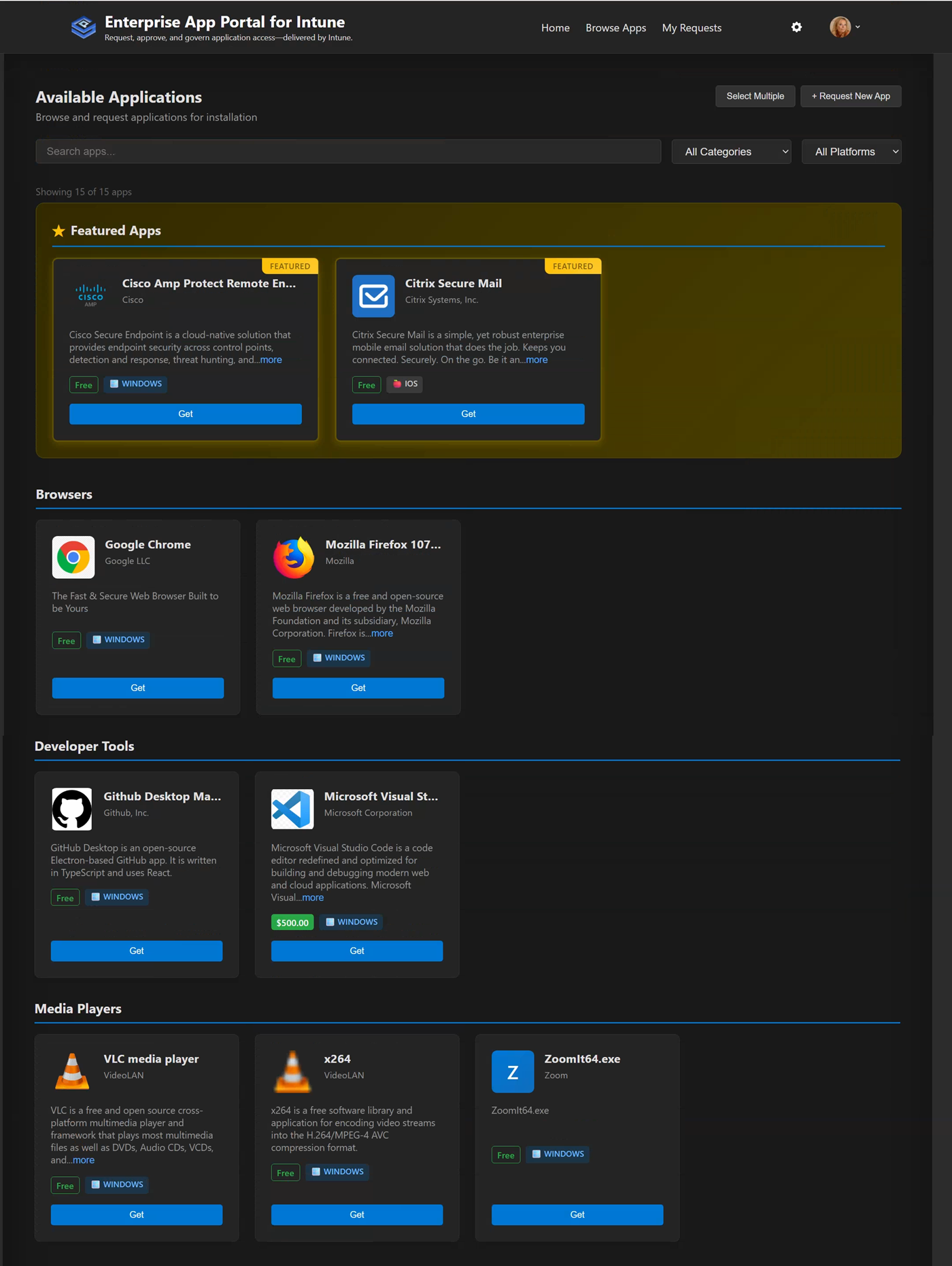The height and width of the screenshot is (1266, 952).
Task: Get the Mozilla Firefox app
Action: coord(358,688)
